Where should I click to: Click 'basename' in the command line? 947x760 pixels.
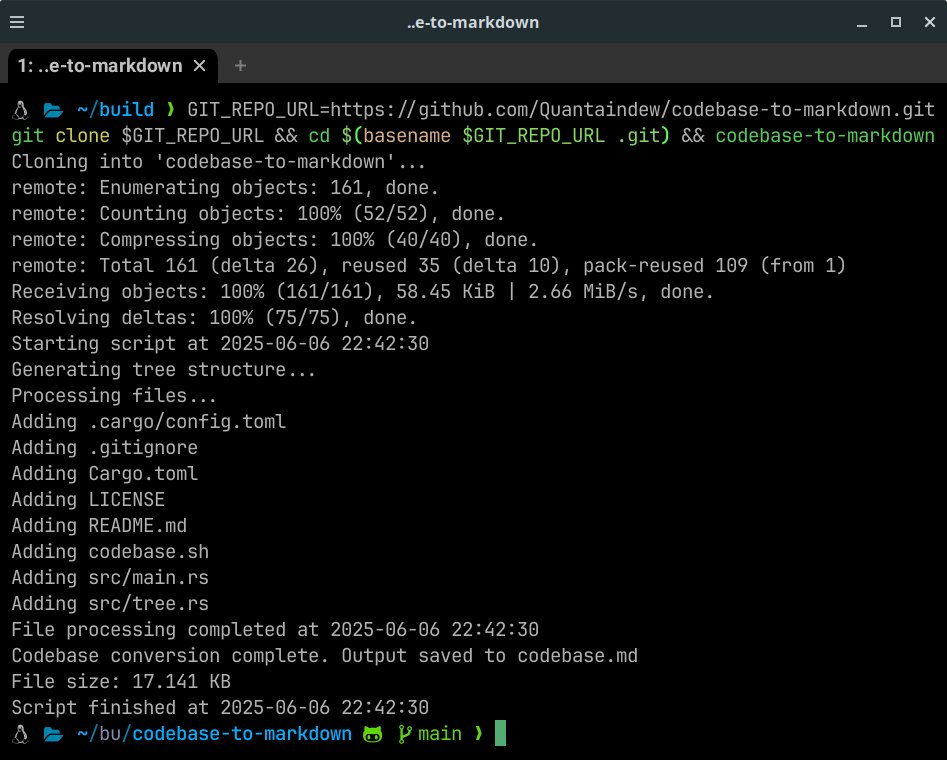tap(406, 135)
